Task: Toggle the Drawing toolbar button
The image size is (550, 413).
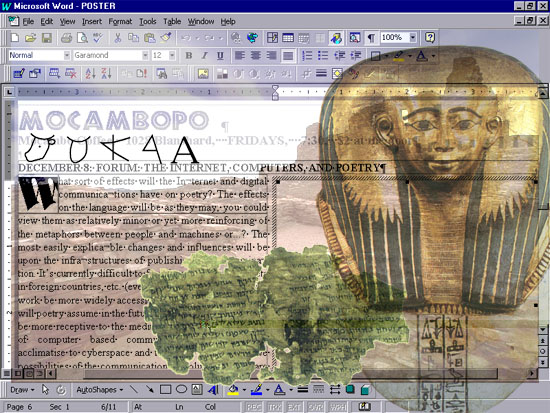Action: (336, 38)
